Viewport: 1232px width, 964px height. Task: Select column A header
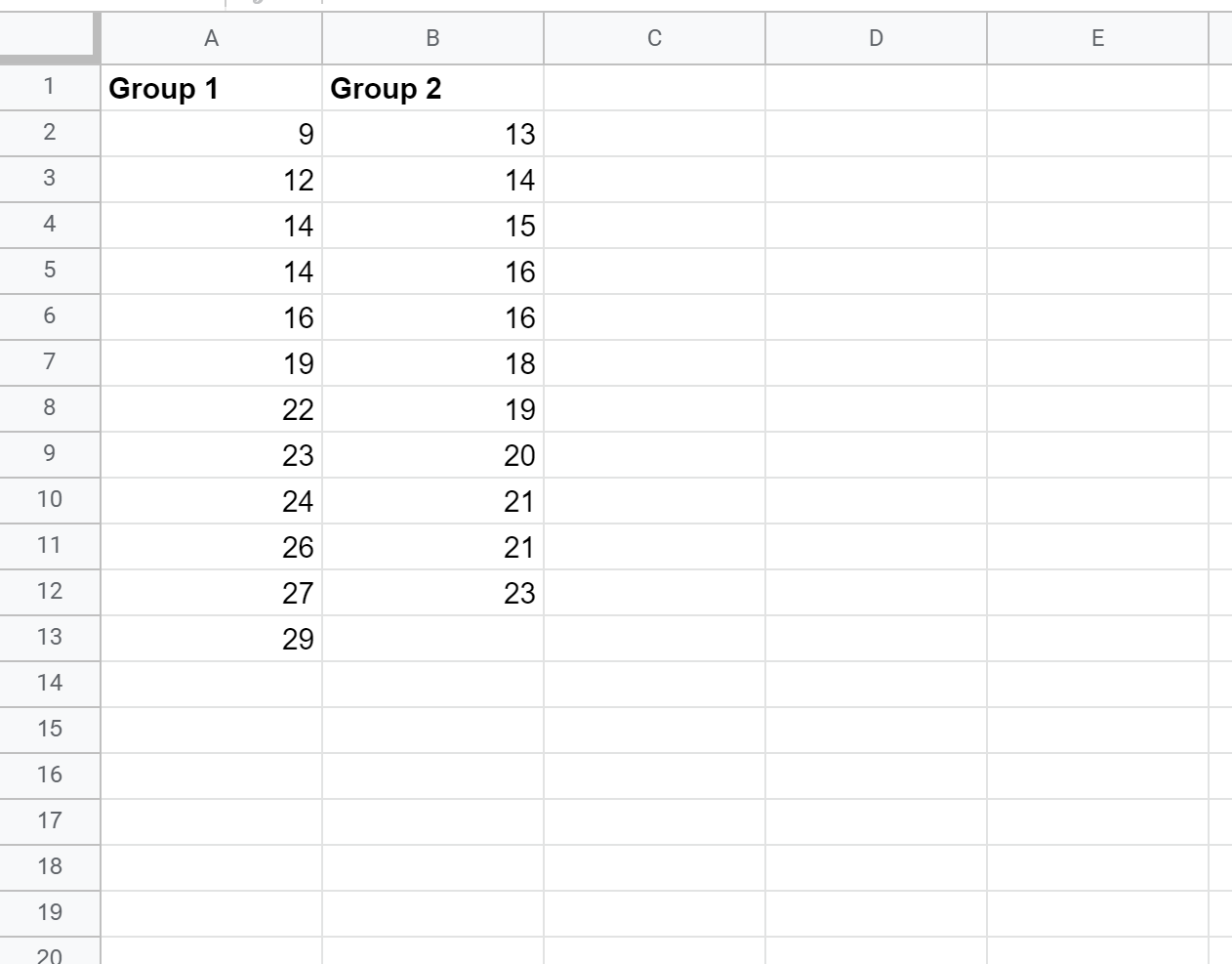211,38
